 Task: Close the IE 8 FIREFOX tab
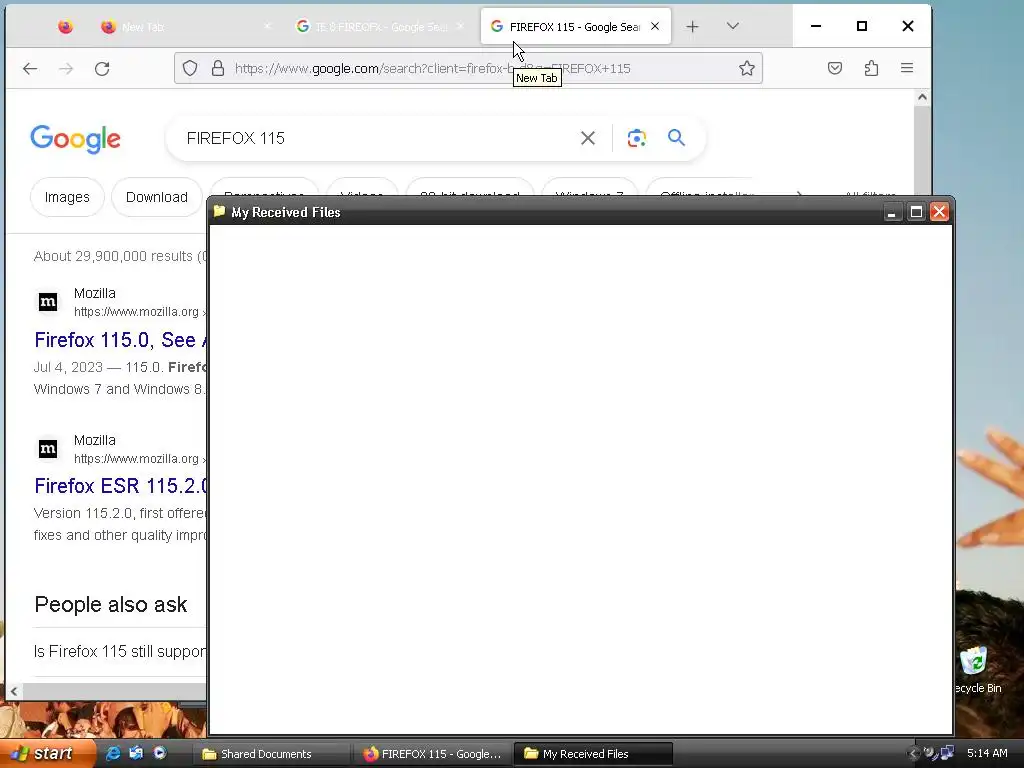pyautogui.click(x=460, y=27)
